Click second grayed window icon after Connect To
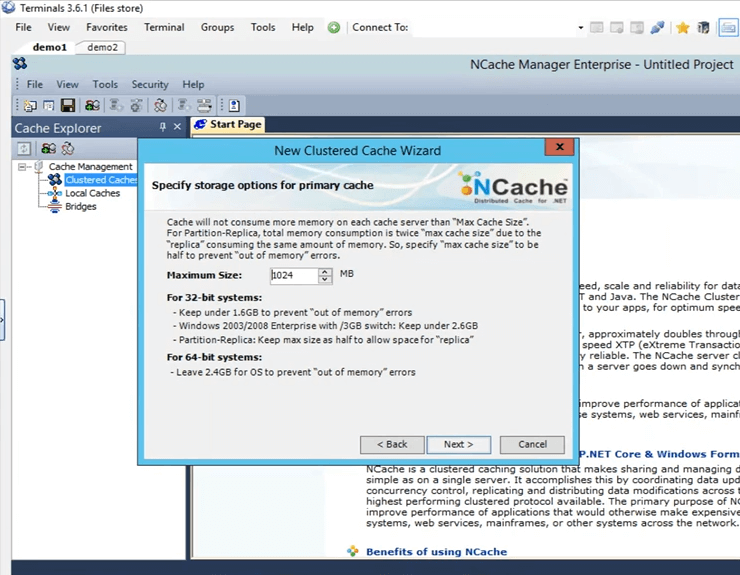 pyautogui.click(x=617, y=28)
